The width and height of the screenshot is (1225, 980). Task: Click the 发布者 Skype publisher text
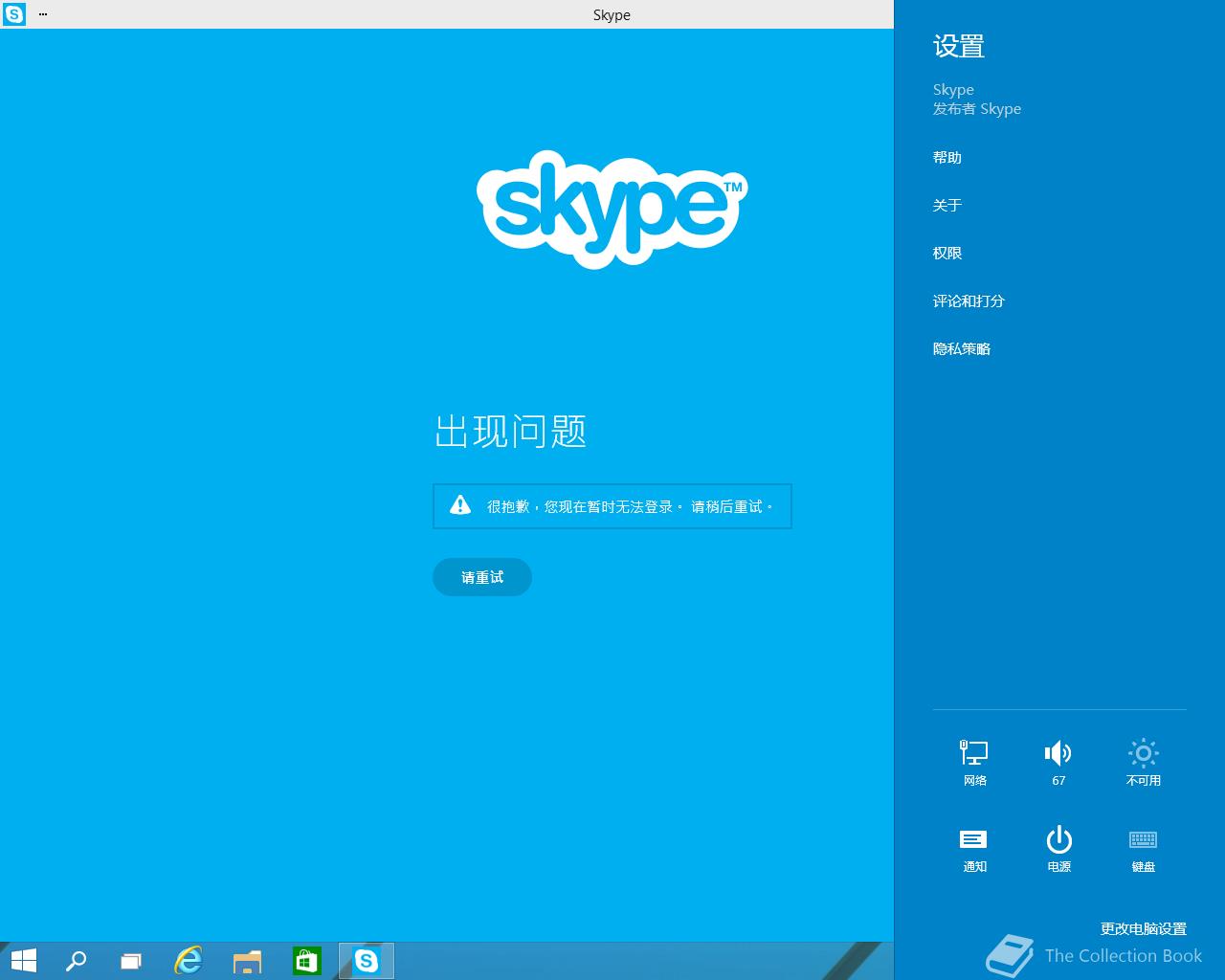coord(977,109)
